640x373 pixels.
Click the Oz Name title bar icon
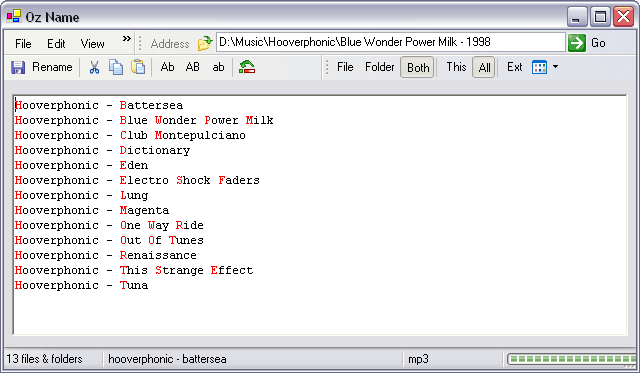(x=14, y=17)
